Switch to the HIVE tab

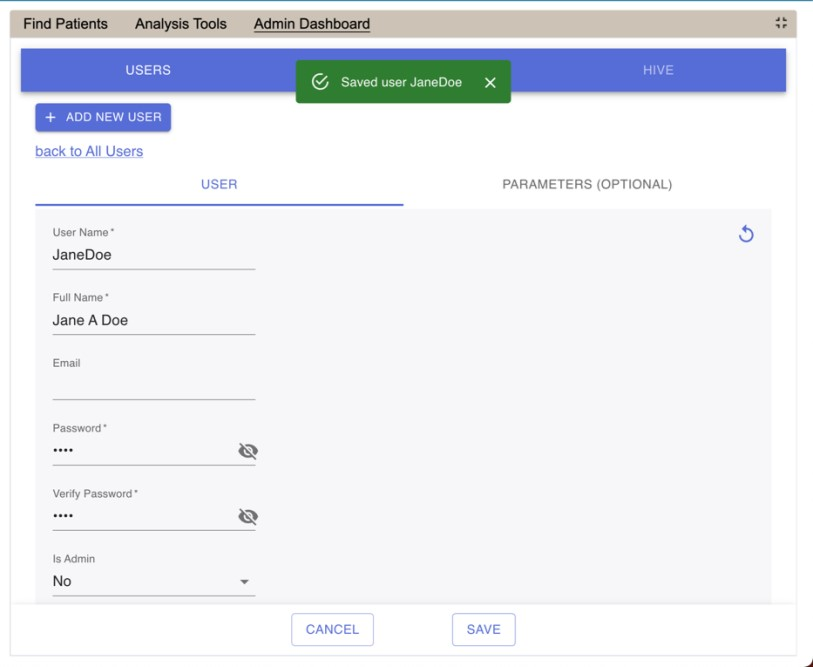658,70
